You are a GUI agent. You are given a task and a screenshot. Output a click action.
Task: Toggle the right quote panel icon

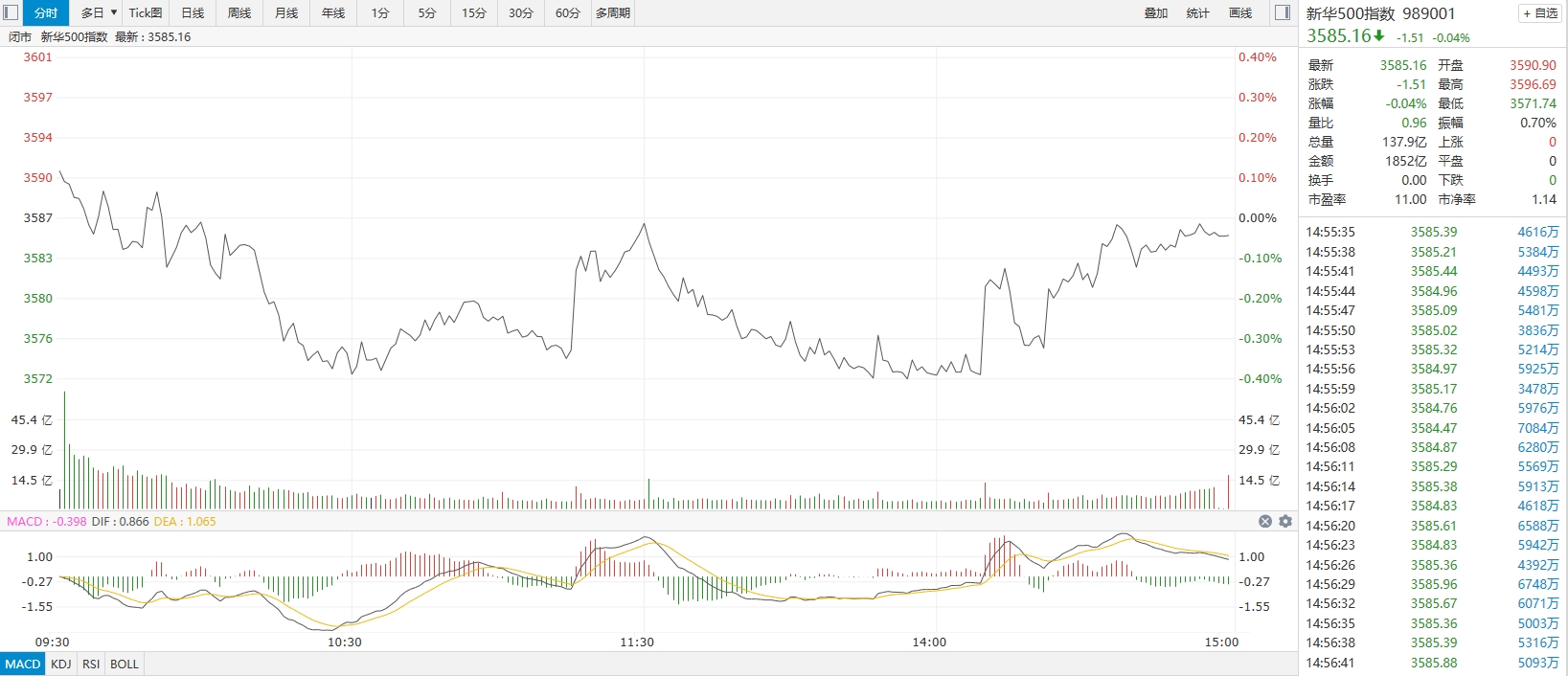coord(1284,12)
